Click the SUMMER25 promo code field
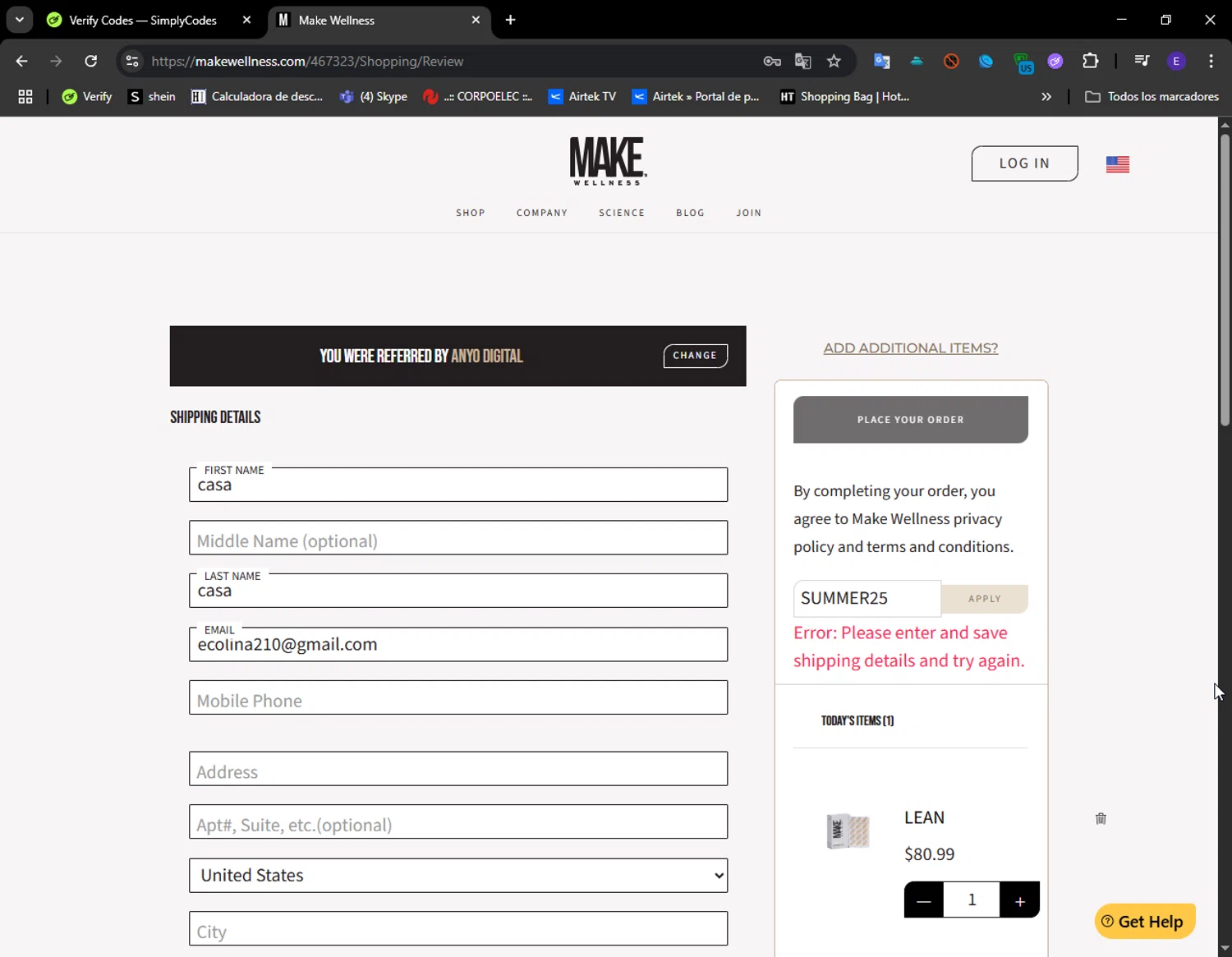This screenshot has height=957, width=1232. 867,599
